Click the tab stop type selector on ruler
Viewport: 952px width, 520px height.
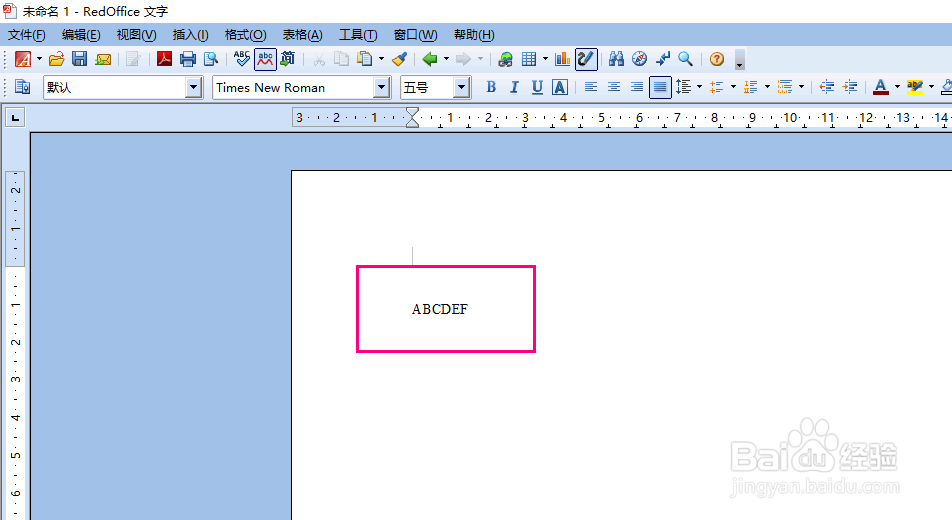(x=15, y=117)
